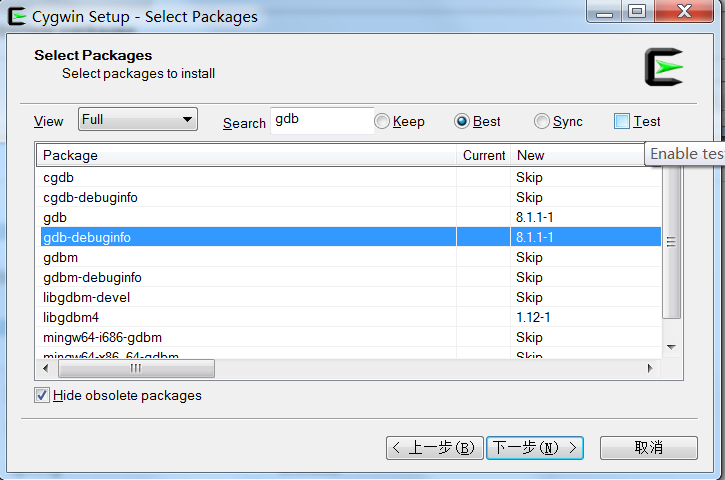Viewport: 725px width, 480px height.
Task: Click the large Cygwin logo in the header
Action: (x=664, y=67)
